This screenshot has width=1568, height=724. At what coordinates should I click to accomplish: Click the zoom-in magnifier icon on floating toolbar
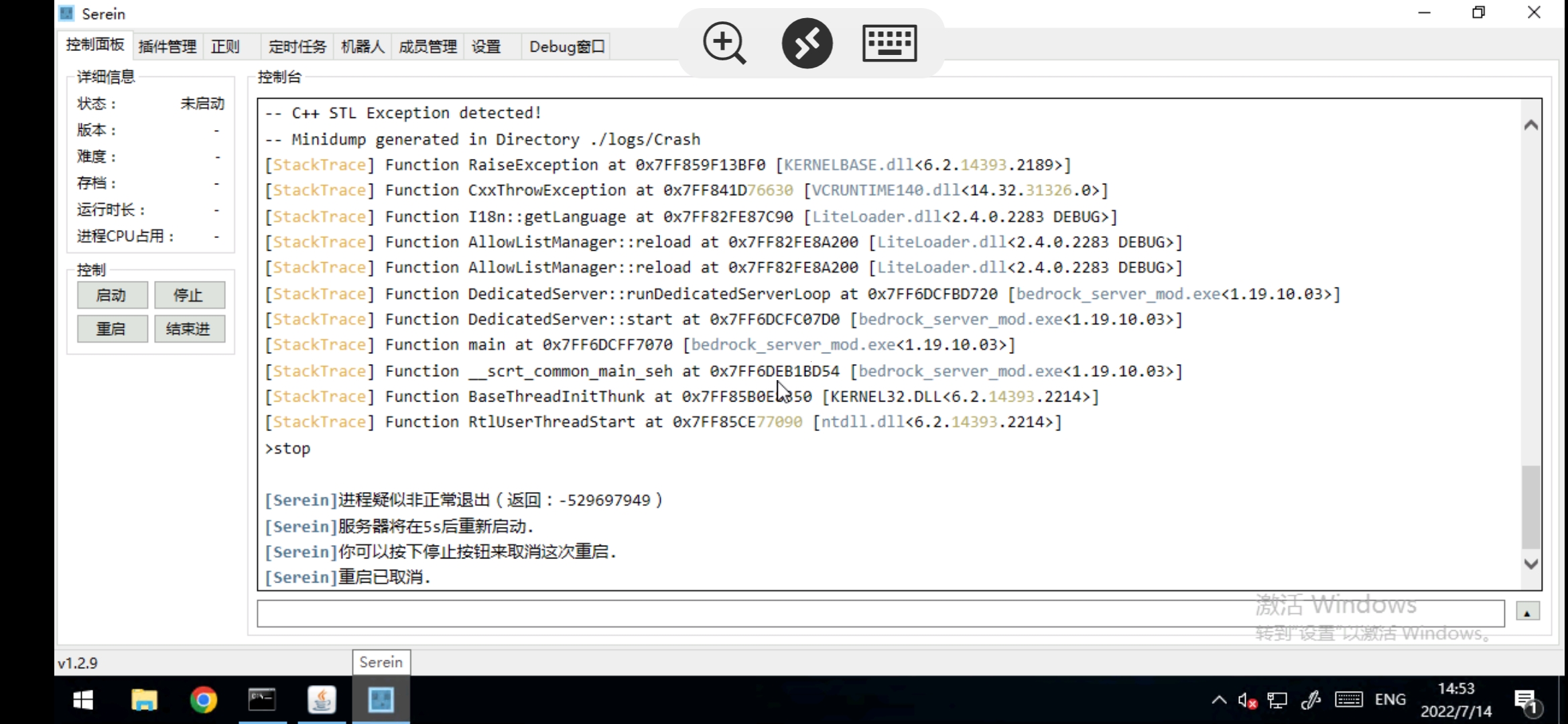click(x=724, y=42)
